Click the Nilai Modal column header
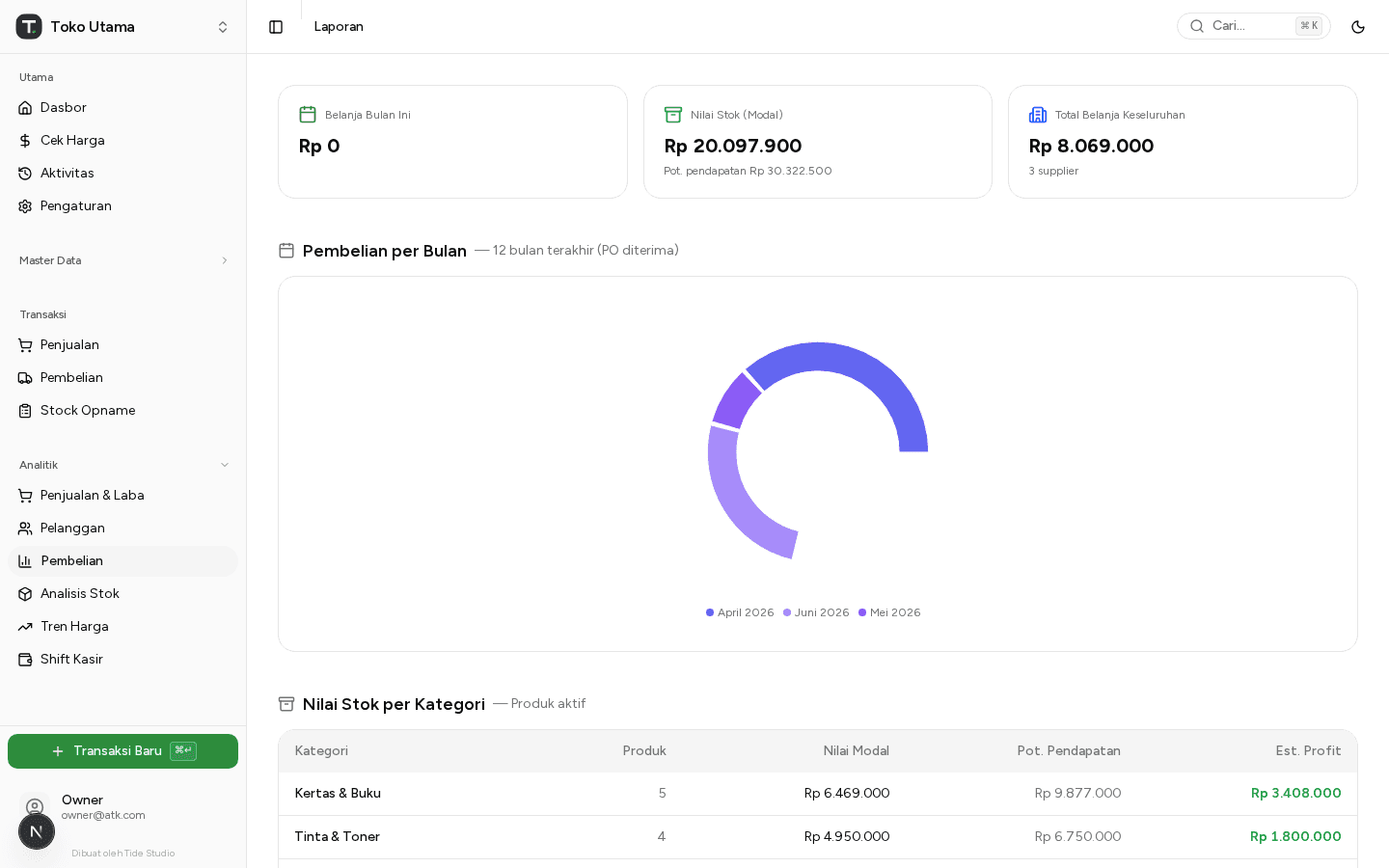The height and width of the screenshot is (868, 1389). tap(857, 751)
